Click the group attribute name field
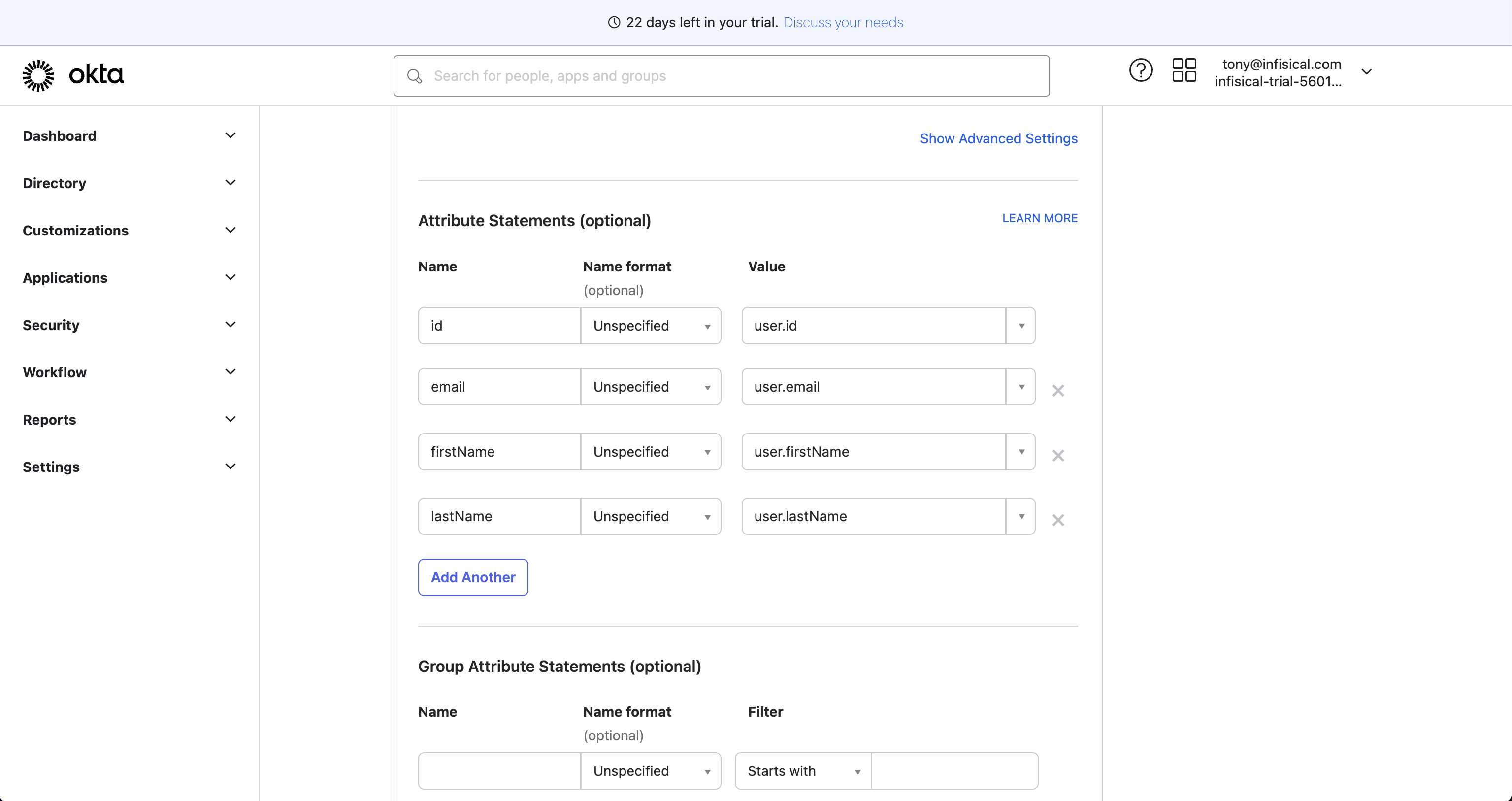 [x=499, y=771]
